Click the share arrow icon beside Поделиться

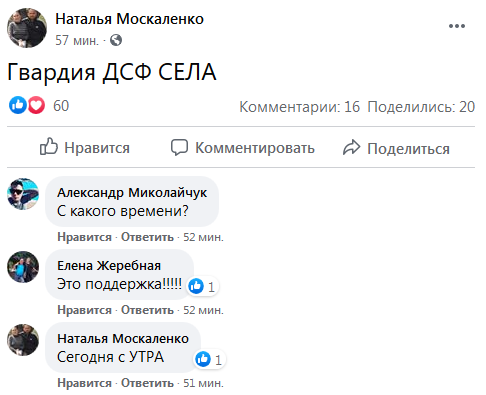351,147
